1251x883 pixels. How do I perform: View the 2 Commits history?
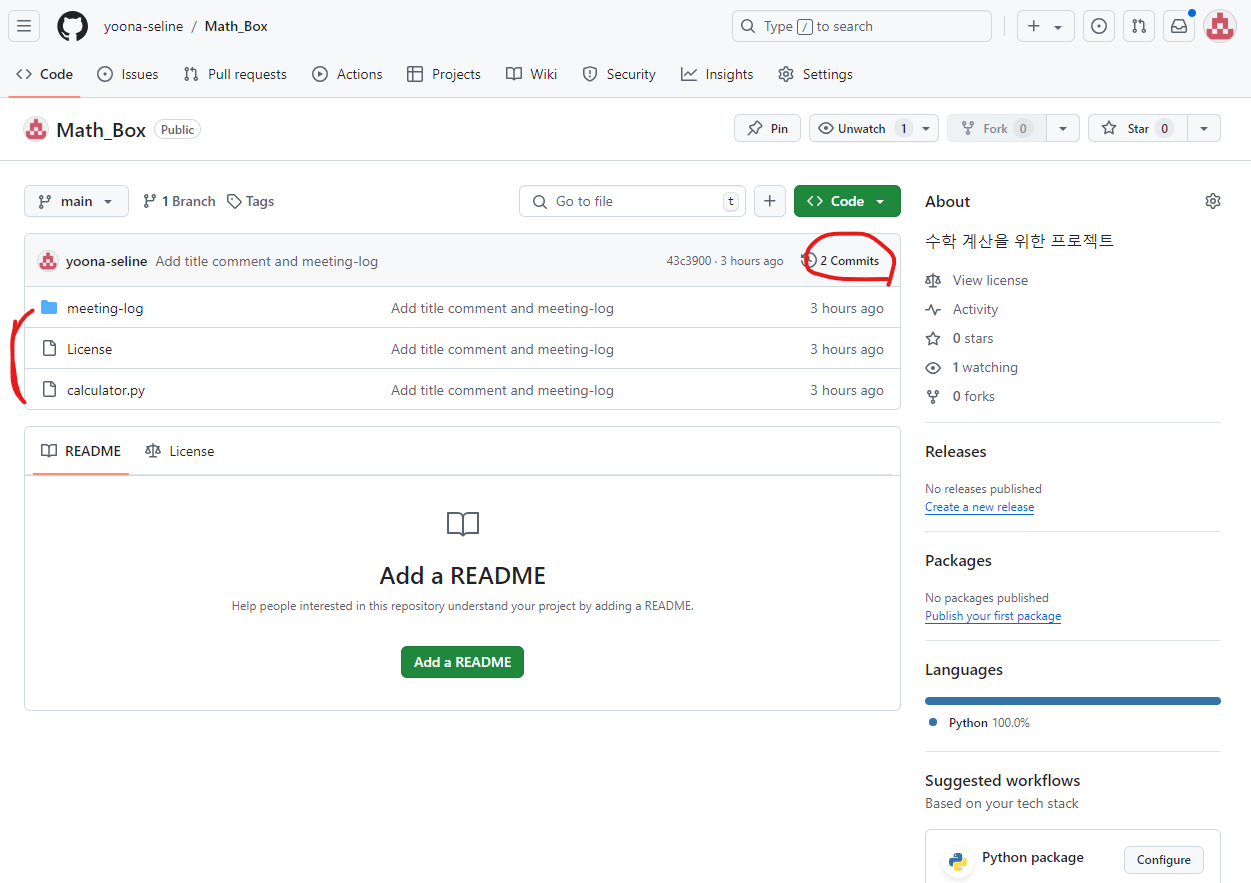[x=841, y=261]
